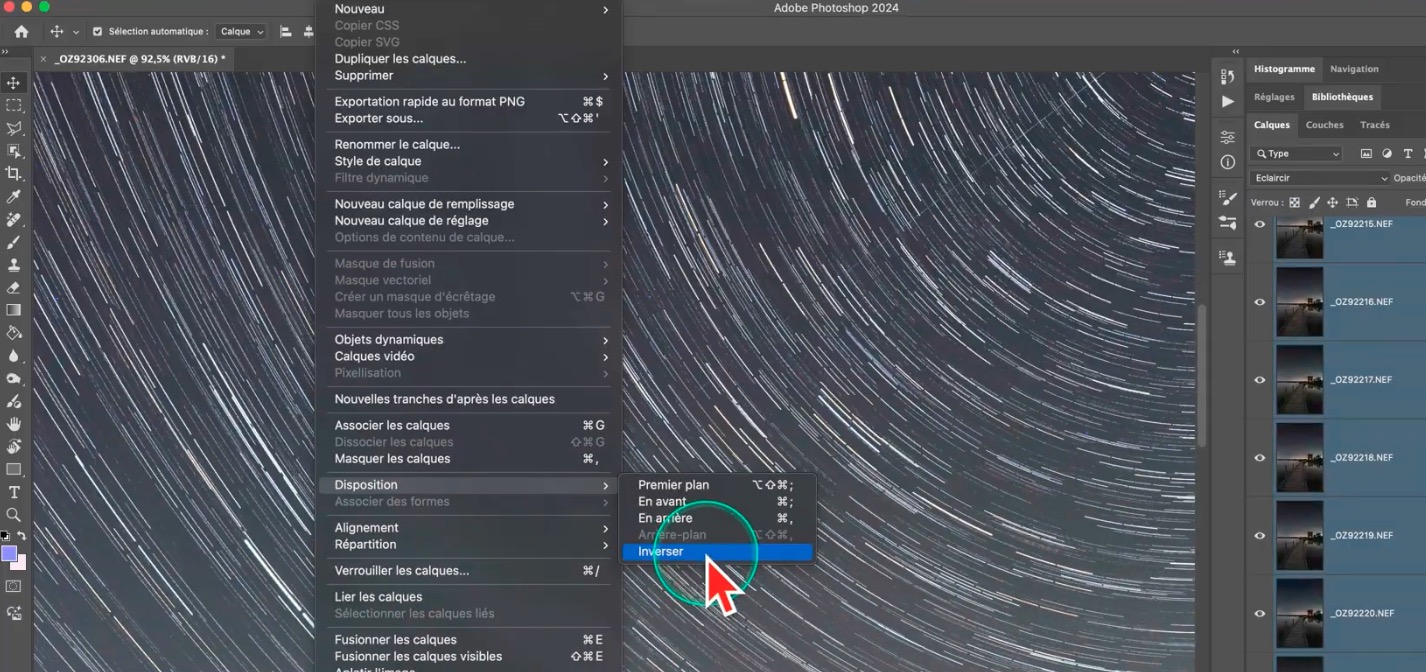
Task: Open the Eclaircir blend mode dropdown
Action: coord(1319,178)
